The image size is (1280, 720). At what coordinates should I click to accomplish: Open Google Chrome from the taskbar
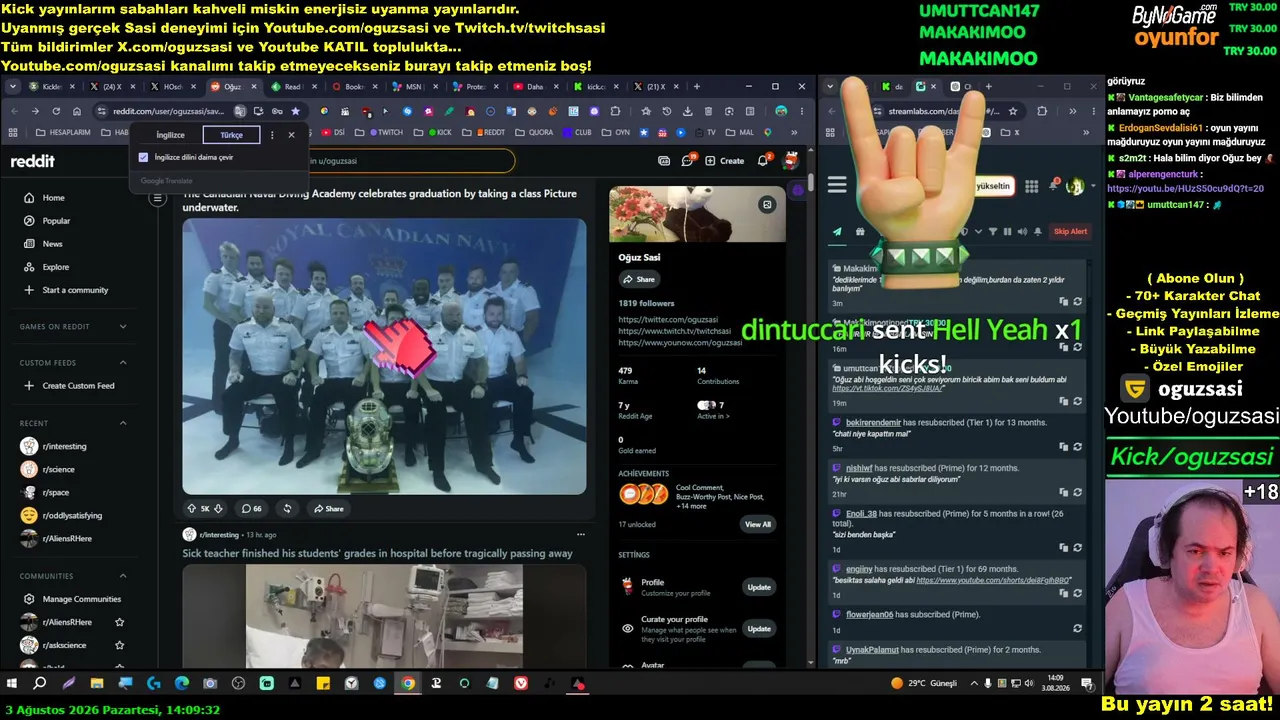(x=408, y=684)
